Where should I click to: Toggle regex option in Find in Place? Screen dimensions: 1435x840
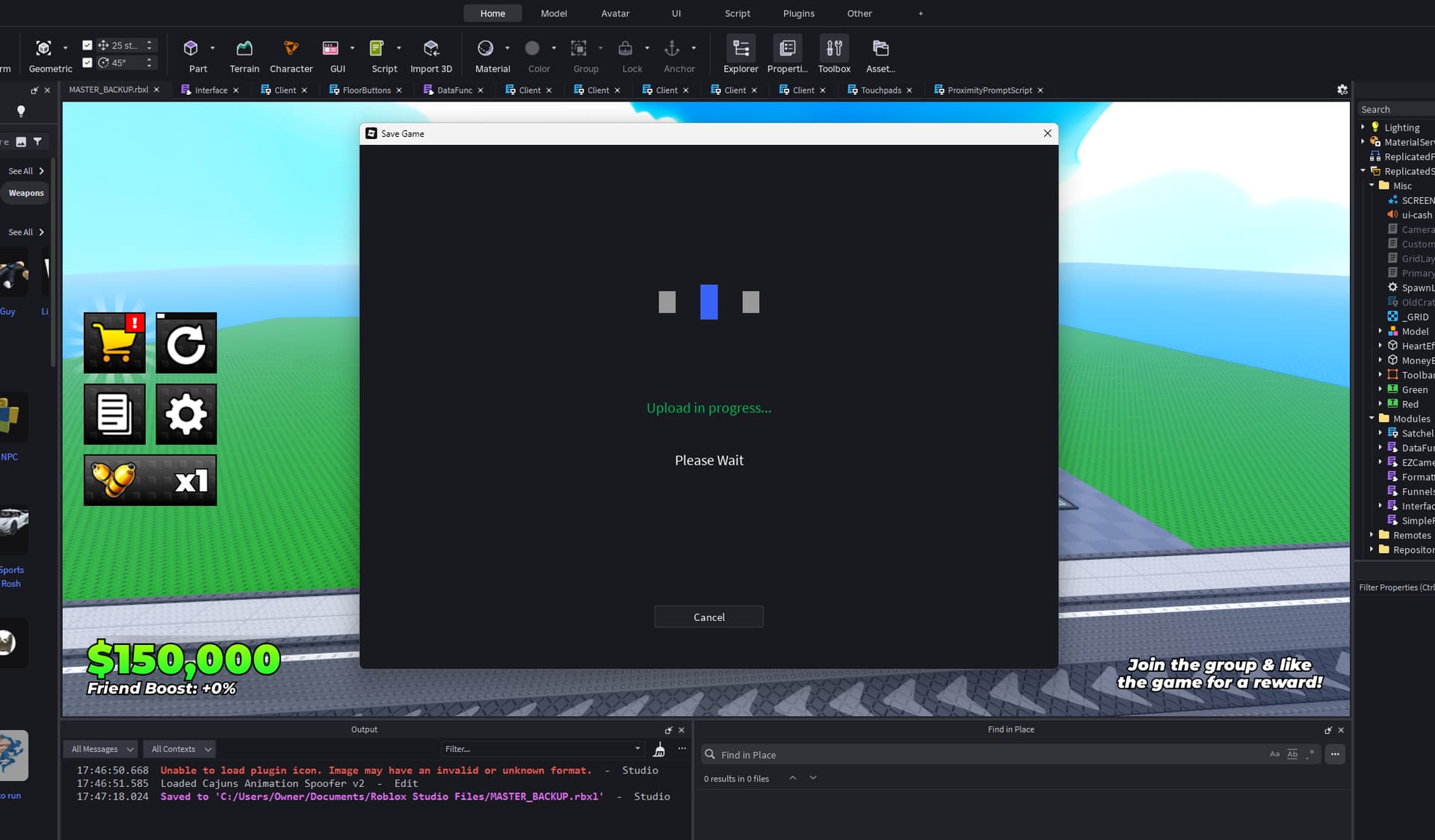pyautogui.click(x=1309, y=754)
